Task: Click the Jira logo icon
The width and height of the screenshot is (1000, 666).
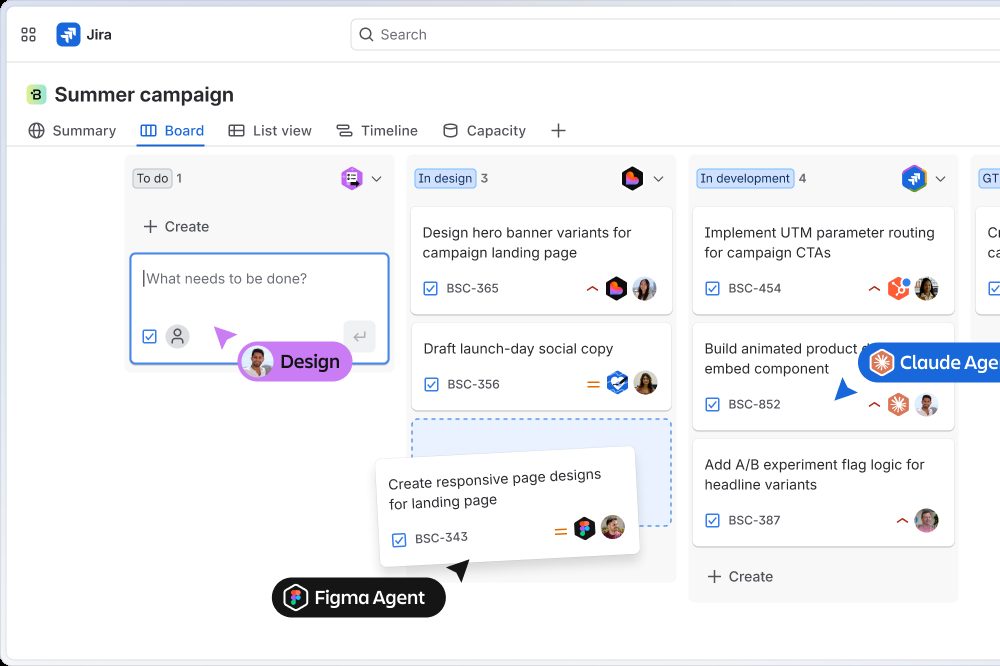Action: [68, 34]
